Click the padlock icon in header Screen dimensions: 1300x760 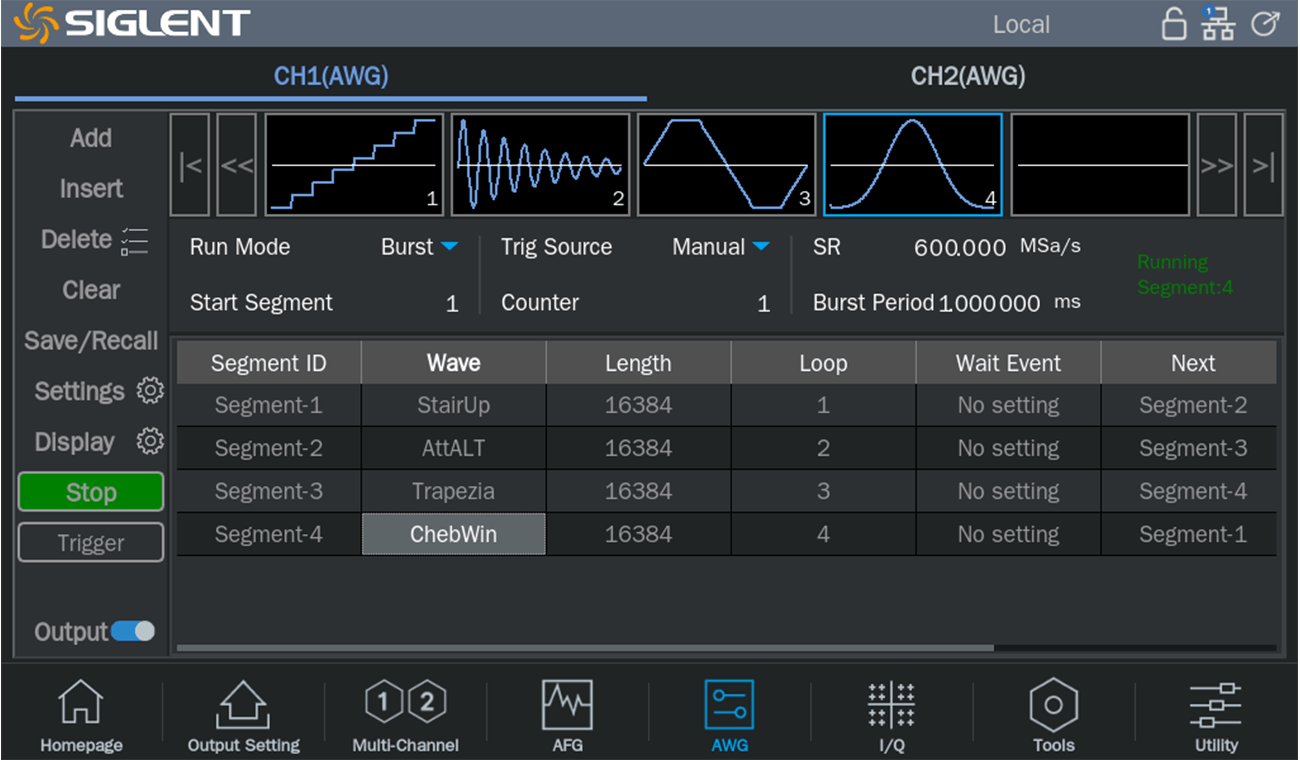point(1174,24)
